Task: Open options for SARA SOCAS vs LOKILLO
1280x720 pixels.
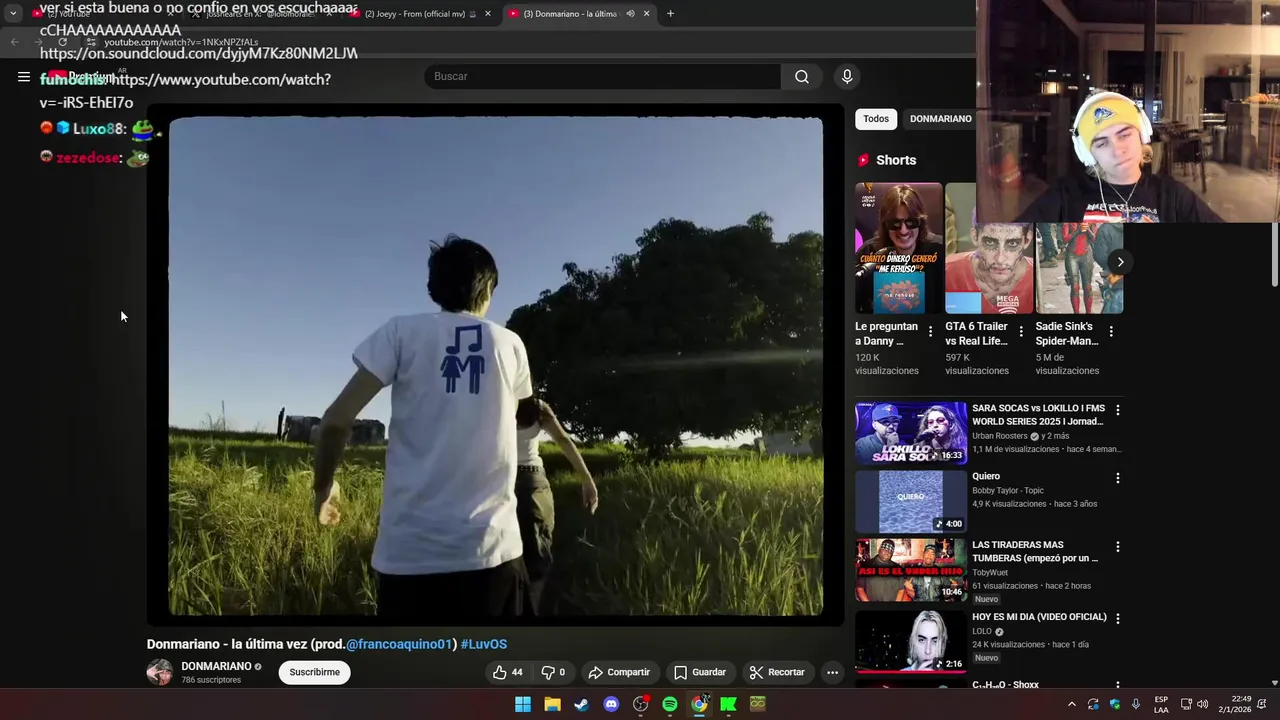Action: tap(1117, 410)
